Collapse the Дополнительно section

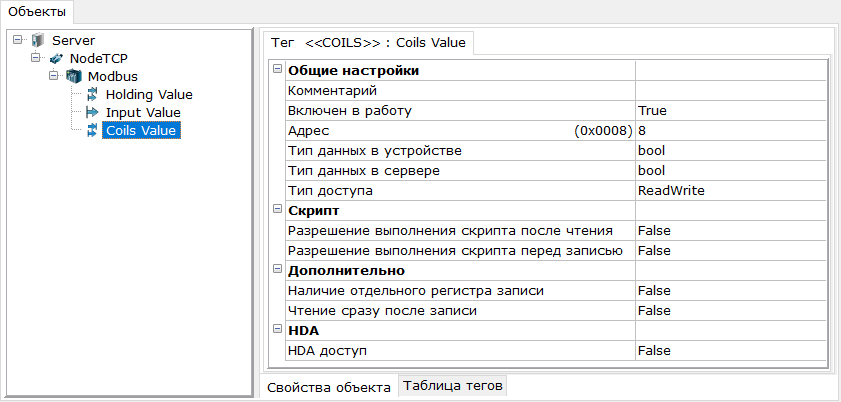277,269
